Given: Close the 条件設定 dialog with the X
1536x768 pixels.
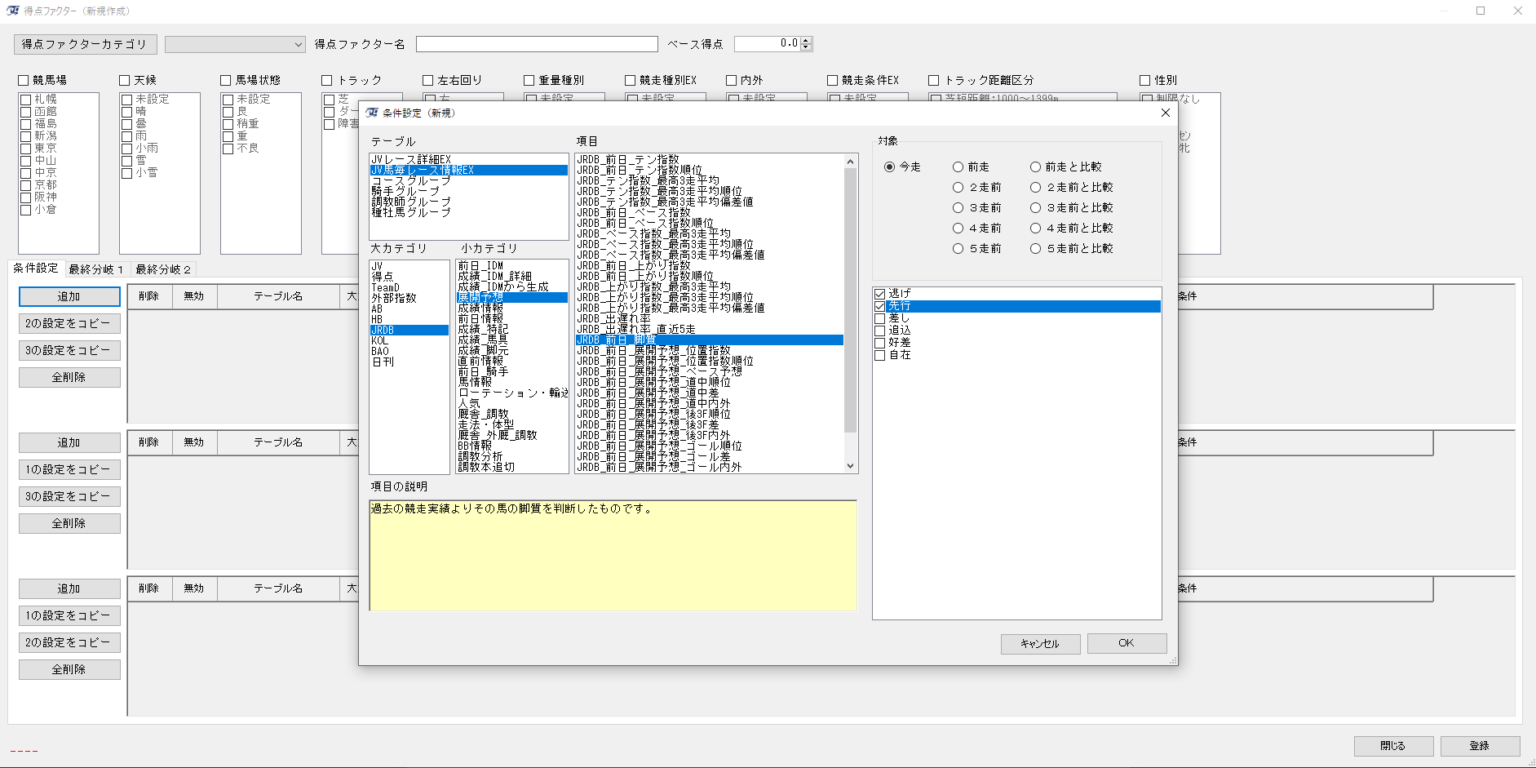Looking at the screenshot, I should pyautogui.click(x=1164, y=113).
